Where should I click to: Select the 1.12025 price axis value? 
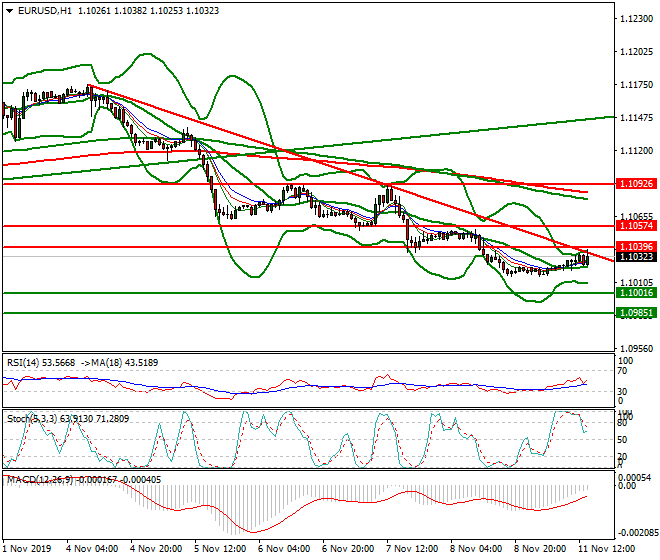pyautogui.click(x=636, y=52)
